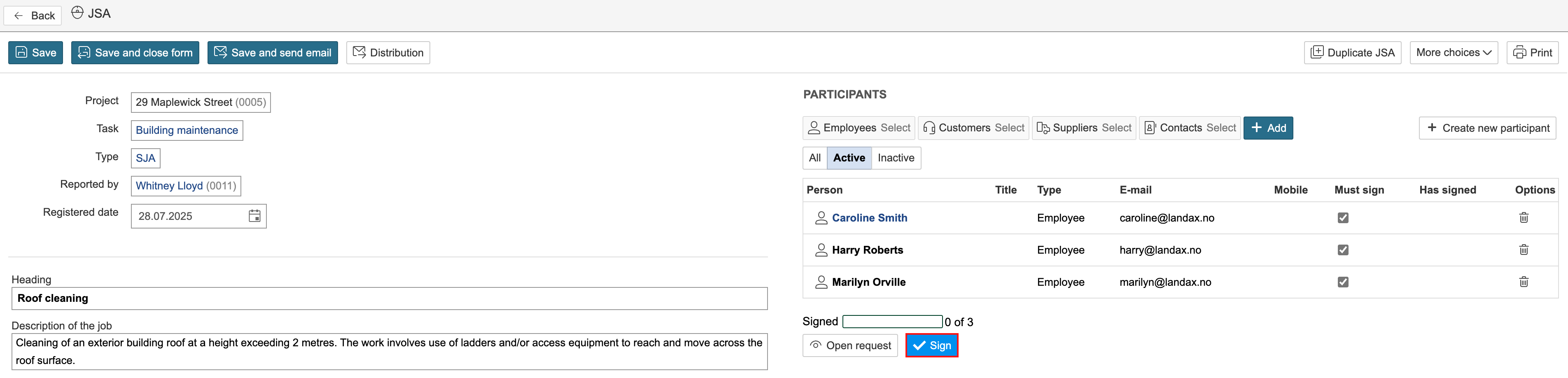Click trash icon in Harry Roberts row
The width and height of the screenshot is (1568, 378).
click(1523, 250)
